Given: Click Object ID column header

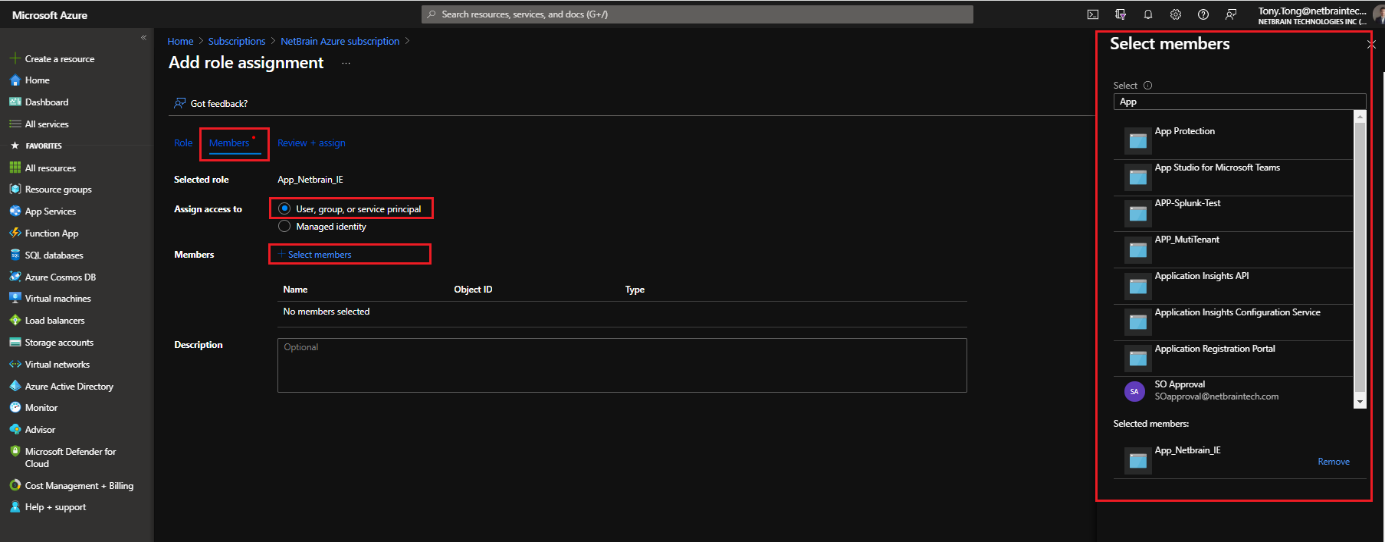Looking at the screenshot, I should [473, 290].
